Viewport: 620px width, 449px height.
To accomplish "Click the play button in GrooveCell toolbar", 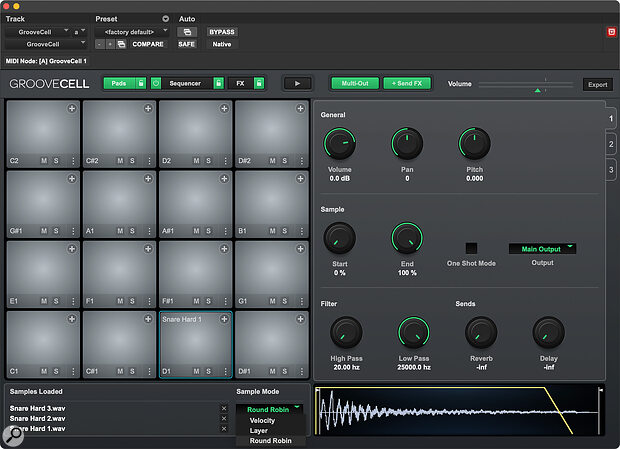I will click(x=297, y=85).
